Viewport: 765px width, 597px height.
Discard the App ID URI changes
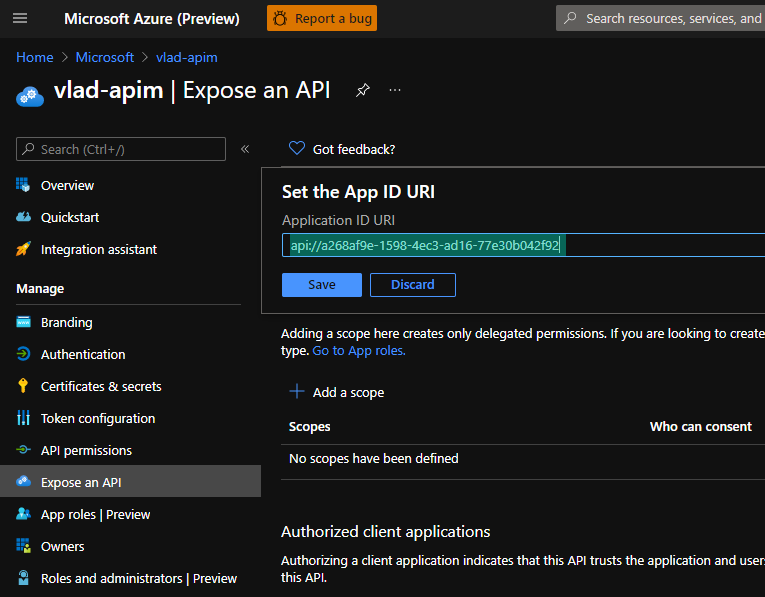[412, 285]
